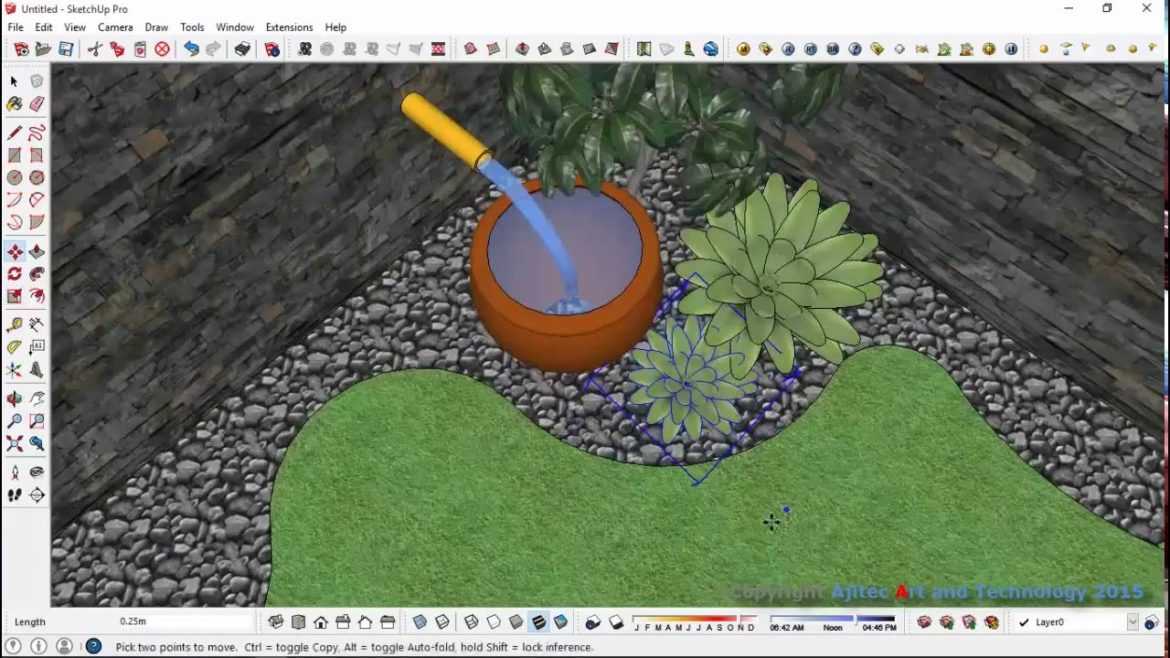Select the Rotate tool
This screenshot has height=658, width=1170.
point(14,274)
